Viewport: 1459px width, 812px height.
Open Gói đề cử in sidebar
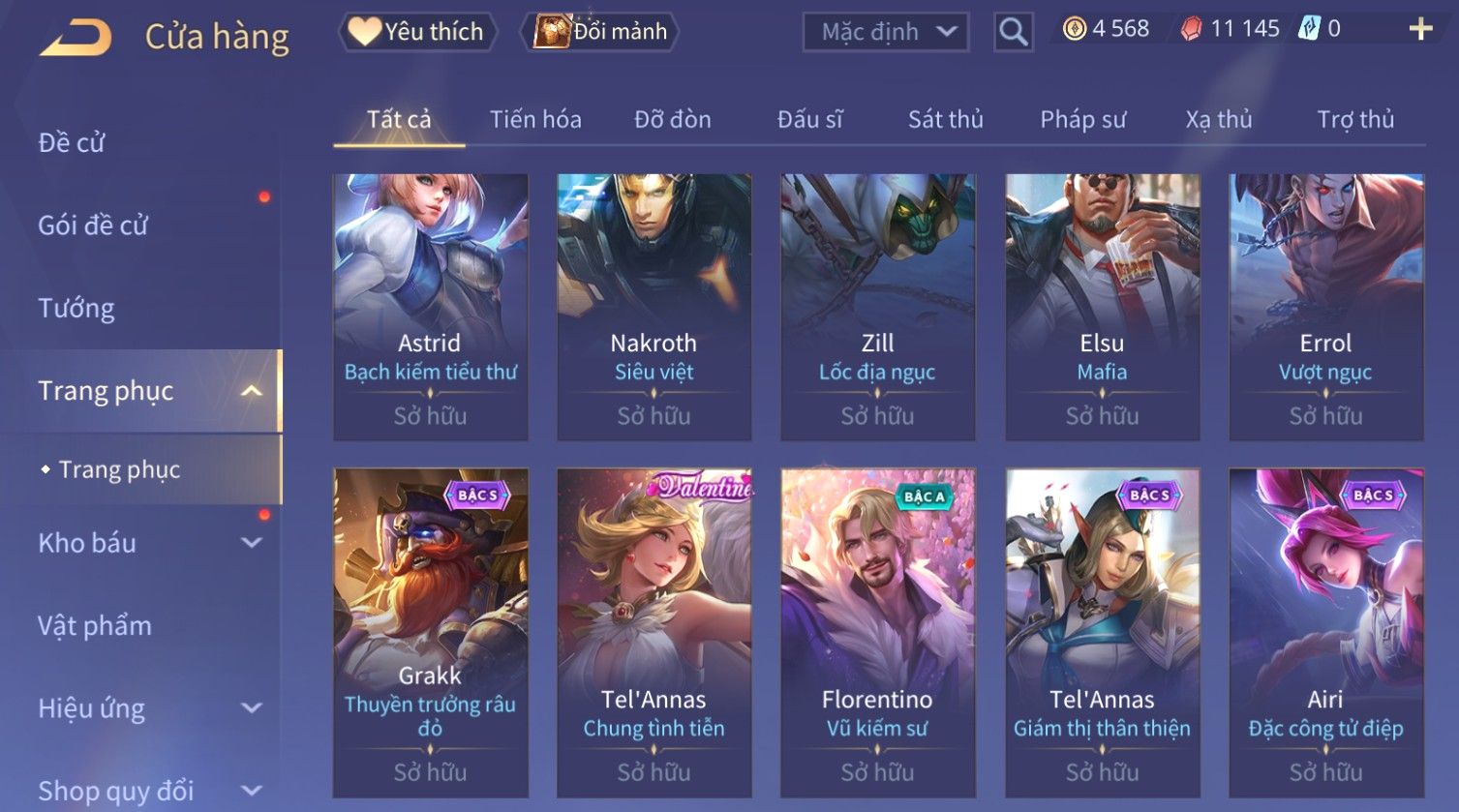tap(93, 226)
